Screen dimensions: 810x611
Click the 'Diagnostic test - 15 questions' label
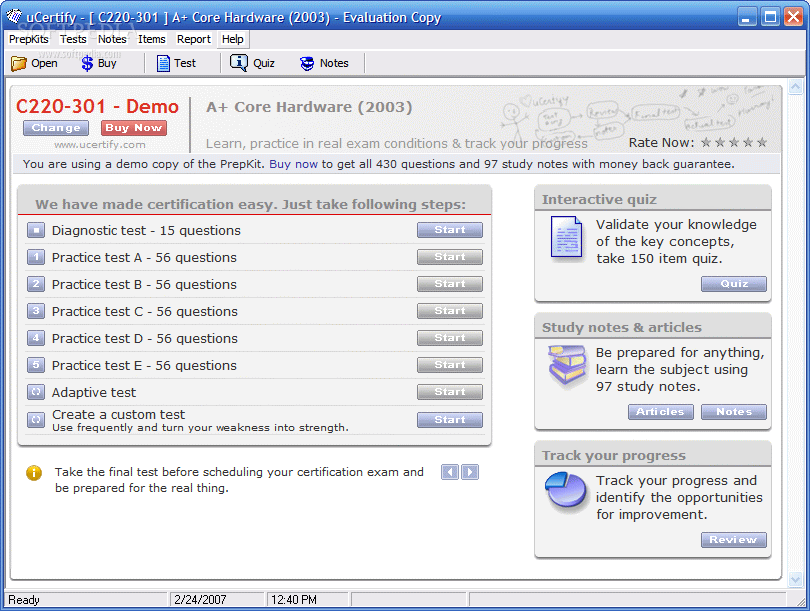(146, 230)
